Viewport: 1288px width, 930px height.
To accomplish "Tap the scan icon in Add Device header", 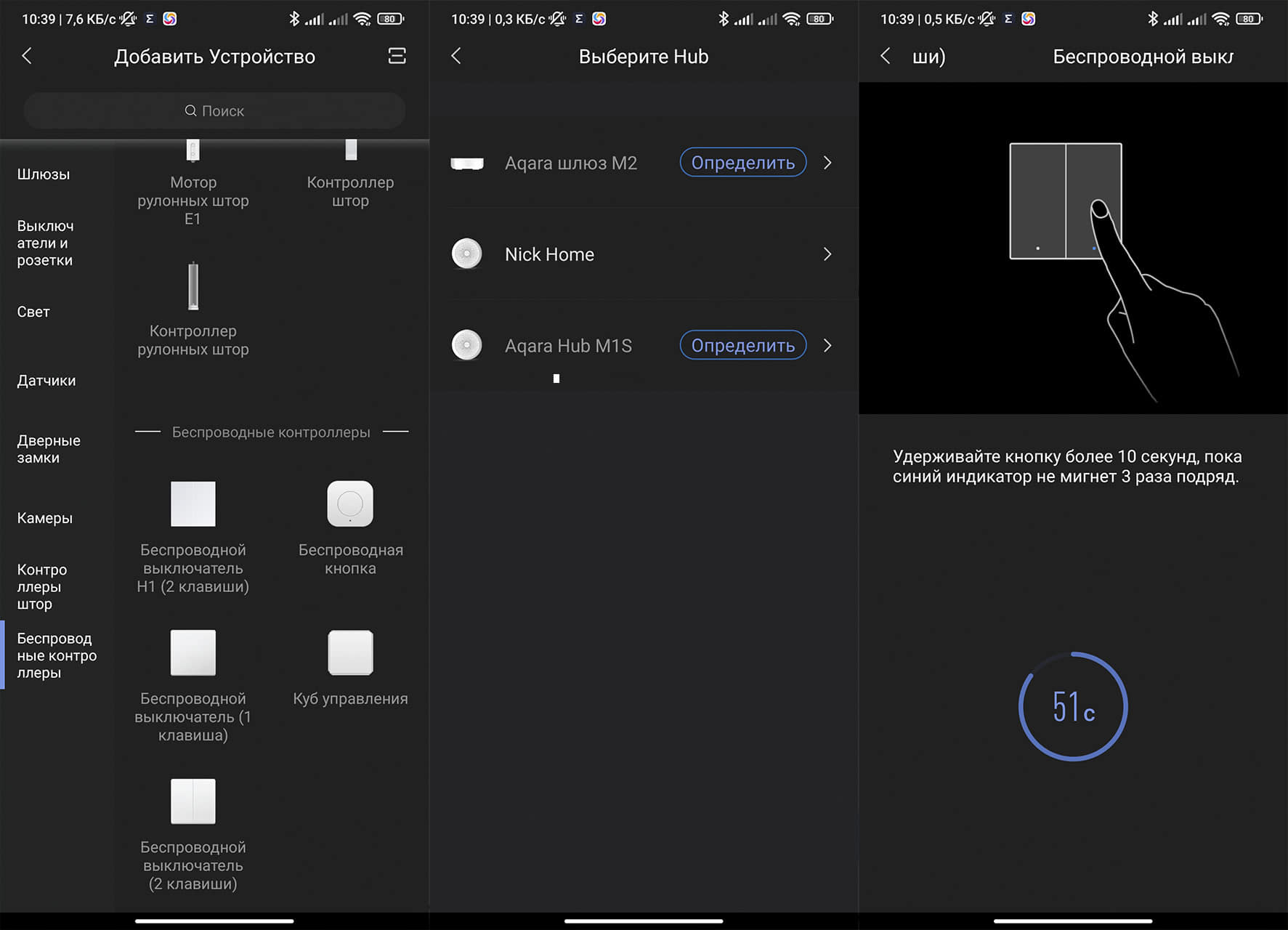I will [x=397, y=56].
